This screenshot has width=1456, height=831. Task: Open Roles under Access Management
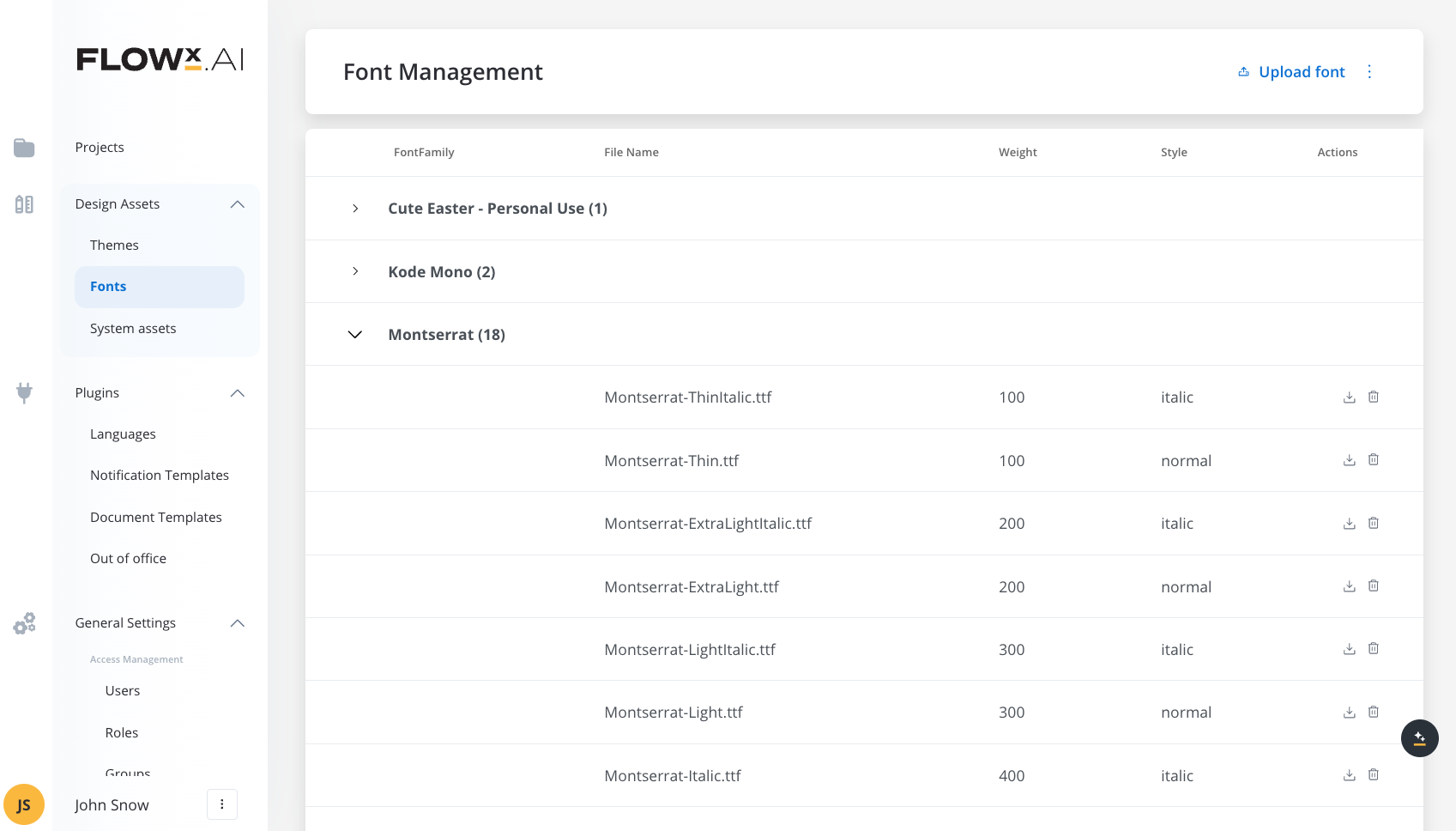pos(122,733)
